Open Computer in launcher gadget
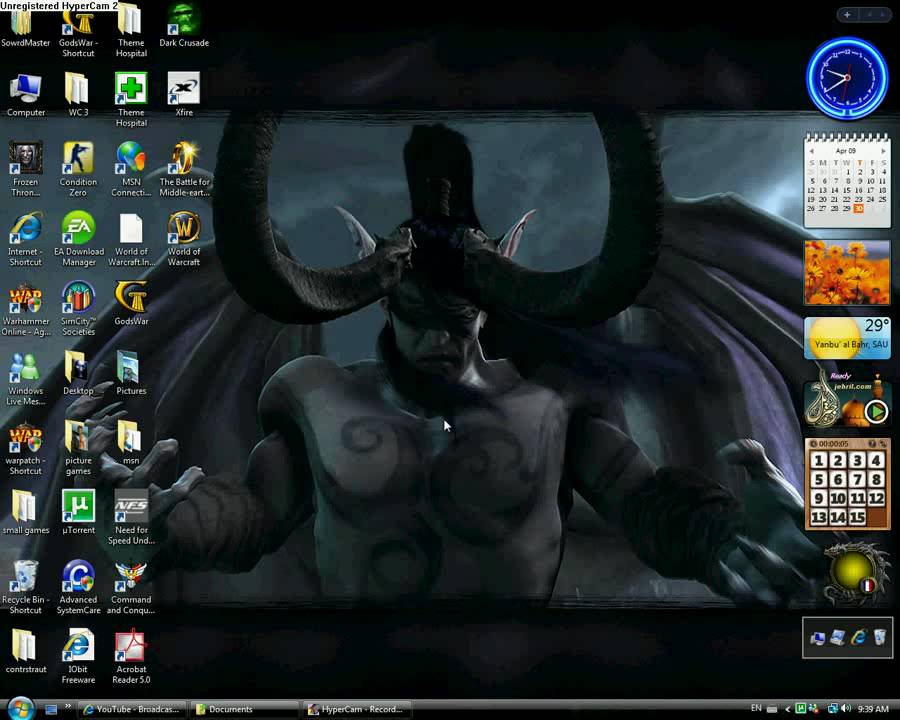The width and height of the screenshot is (900, 720). point(817,637)
